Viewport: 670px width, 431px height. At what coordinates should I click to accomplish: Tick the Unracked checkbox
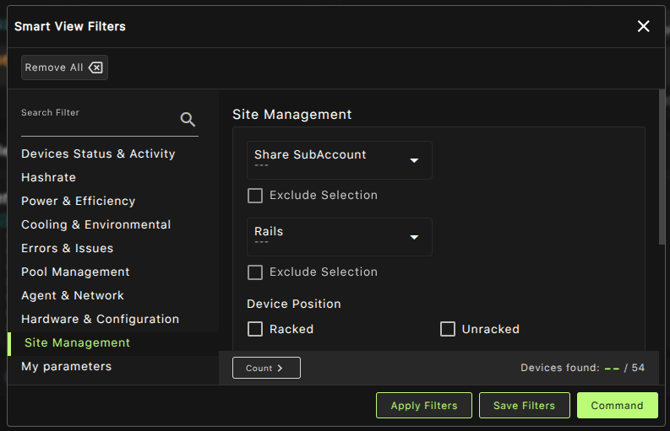[x=448, y=329]
